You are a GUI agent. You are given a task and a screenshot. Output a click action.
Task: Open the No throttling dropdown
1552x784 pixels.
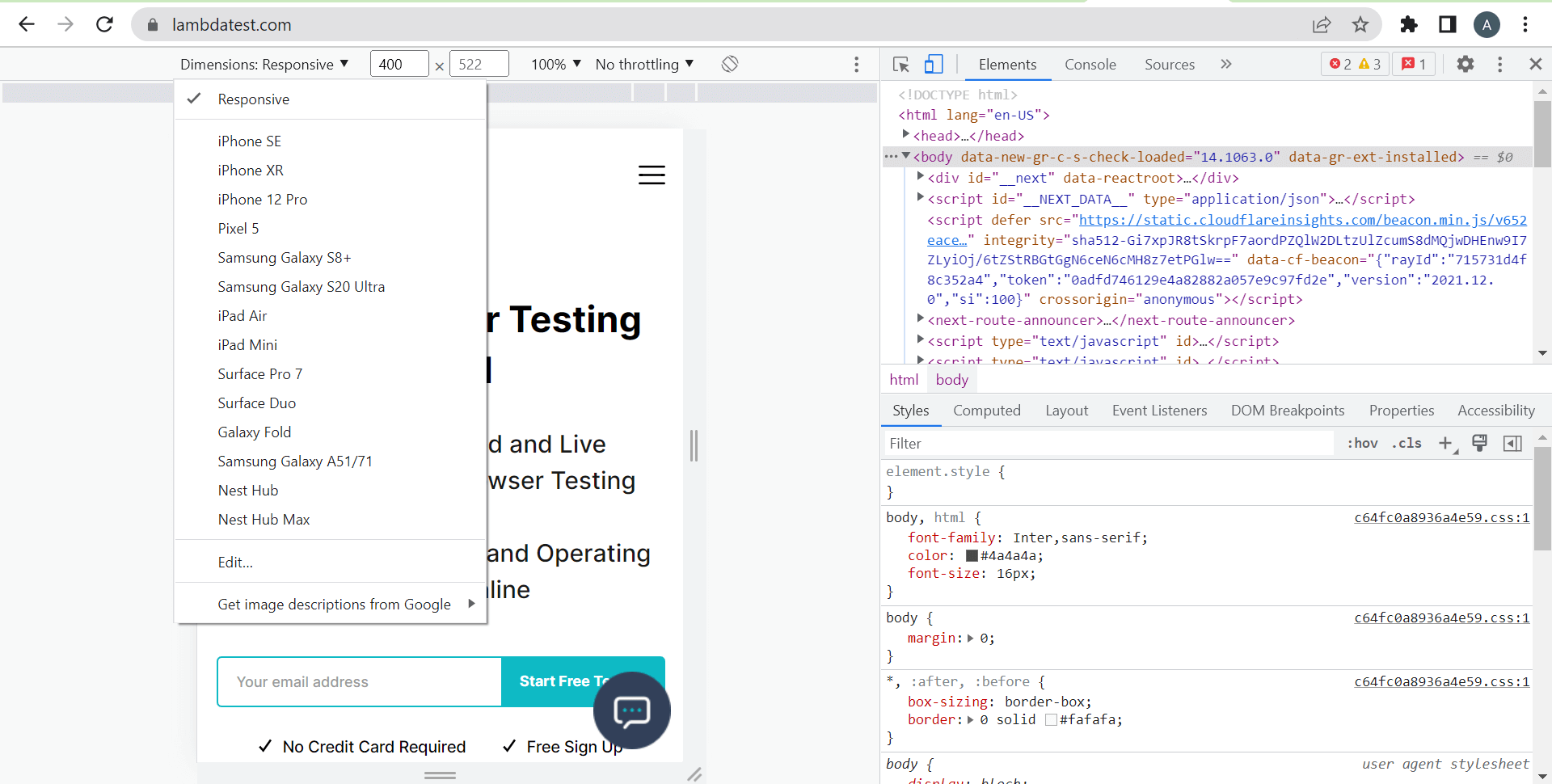(x=643, y=64)
